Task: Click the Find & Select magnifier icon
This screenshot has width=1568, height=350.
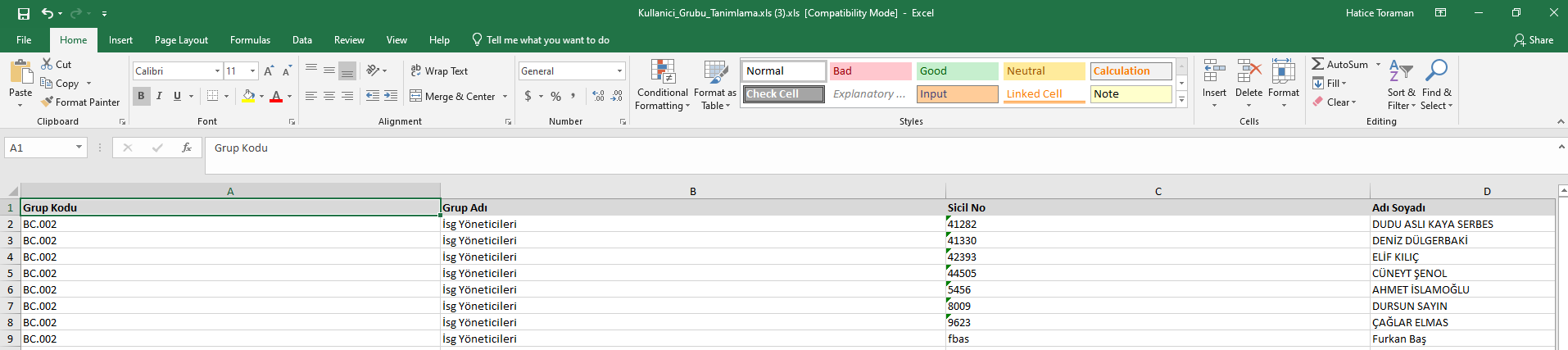Action: click(1436, 71)
